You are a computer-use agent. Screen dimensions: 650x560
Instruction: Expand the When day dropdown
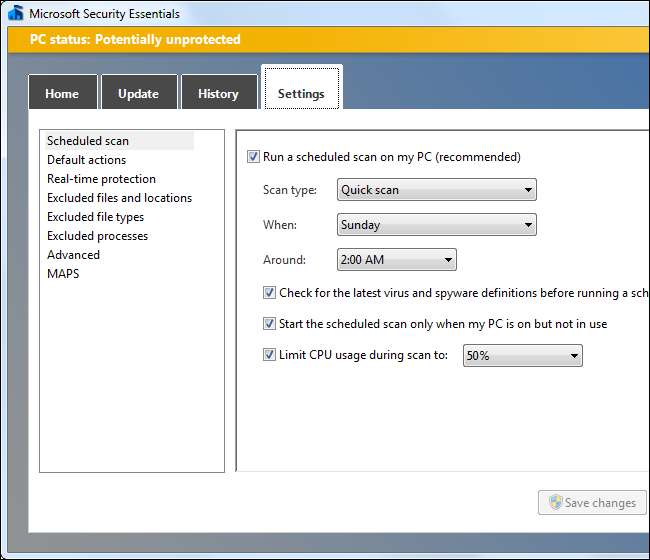coord(436,225)
